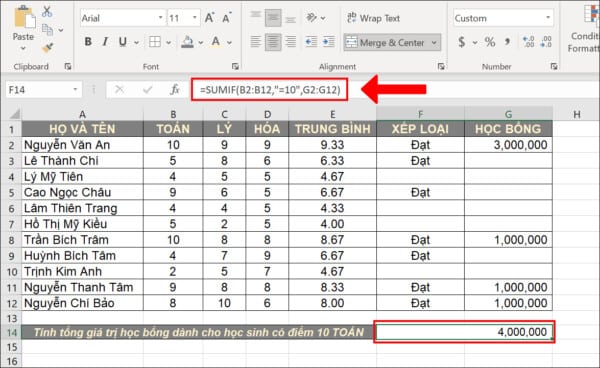
Task: Decrease cell indent
Action: (x=311, y=42)
